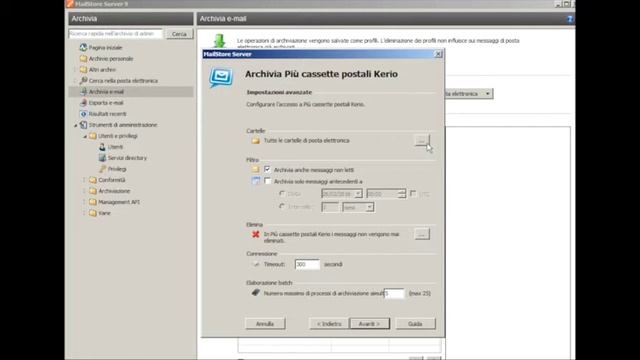Open the date picker dropdown
Viewport: 640px width, 360px height.
tap(358, 194)
